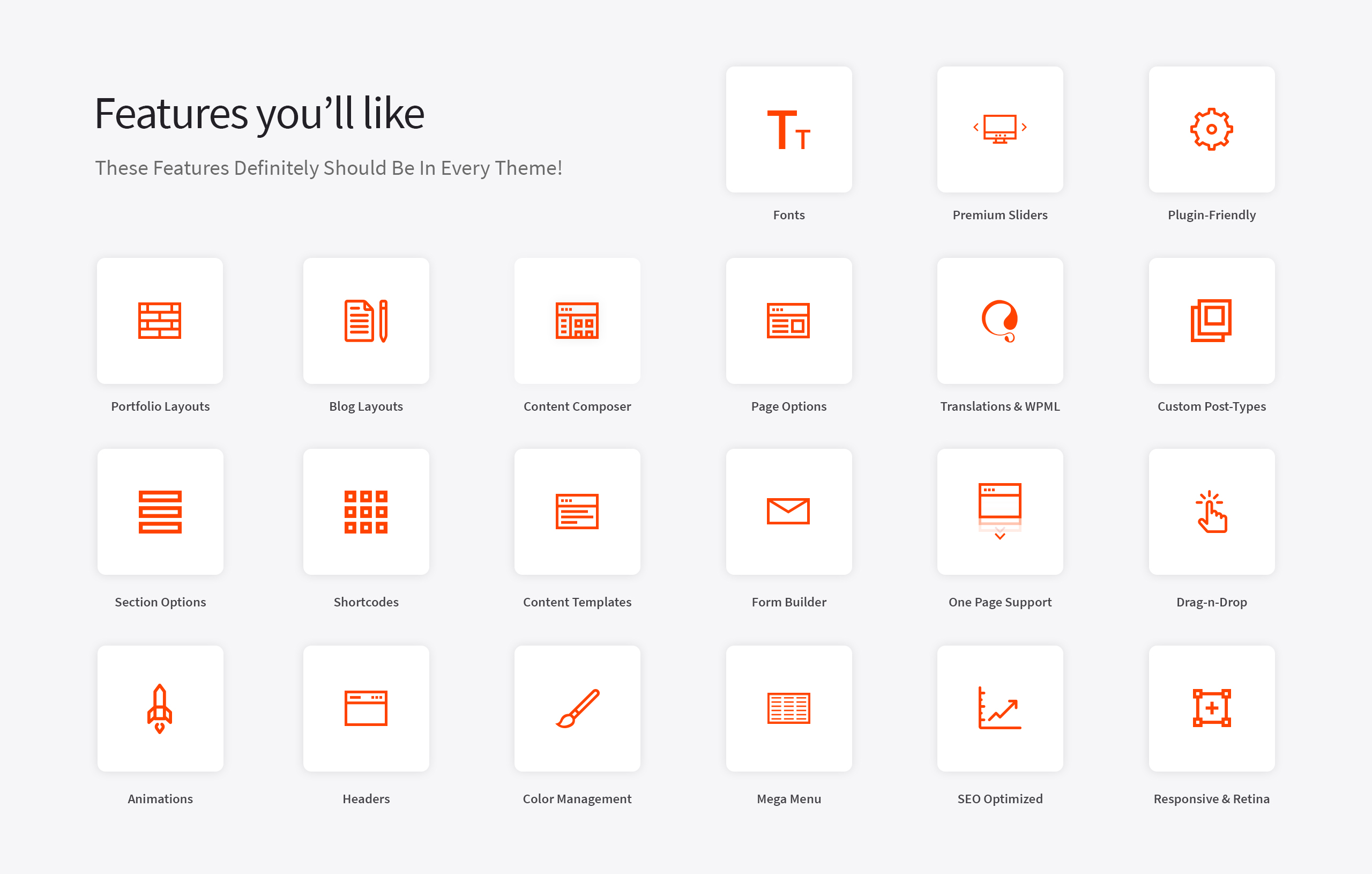The width and height of the screenshot is (1372, 874).
Task: Click the "Fonts" label
Action: coord(788,215)
